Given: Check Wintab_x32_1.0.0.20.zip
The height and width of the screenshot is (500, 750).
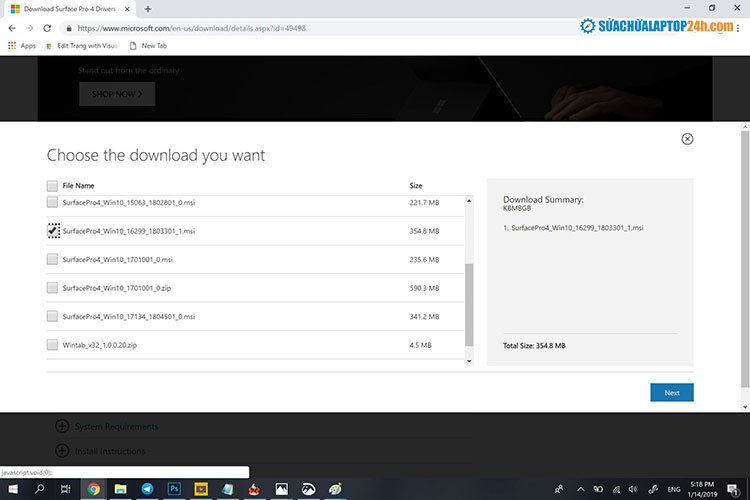Looking at the screenshot, I should click(52, 344).
